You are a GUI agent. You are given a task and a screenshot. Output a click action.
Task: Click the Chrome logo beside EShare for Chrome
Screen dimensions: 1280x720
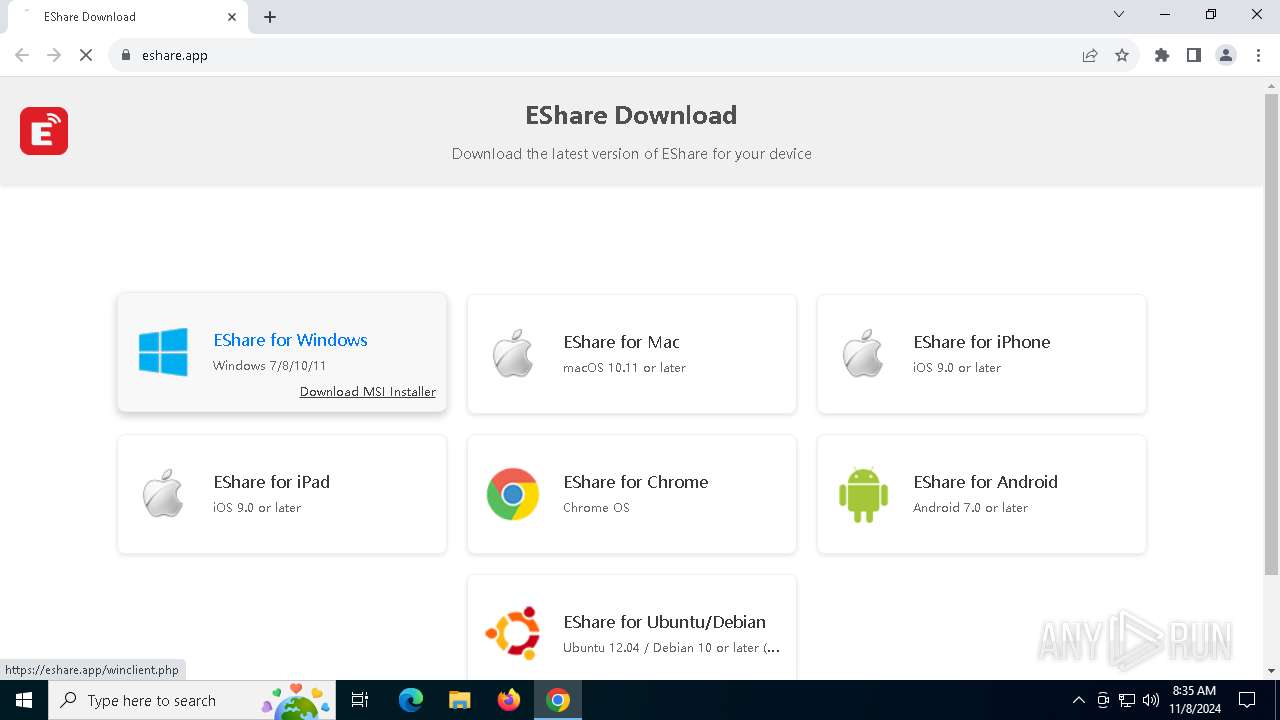click(513, 494)
